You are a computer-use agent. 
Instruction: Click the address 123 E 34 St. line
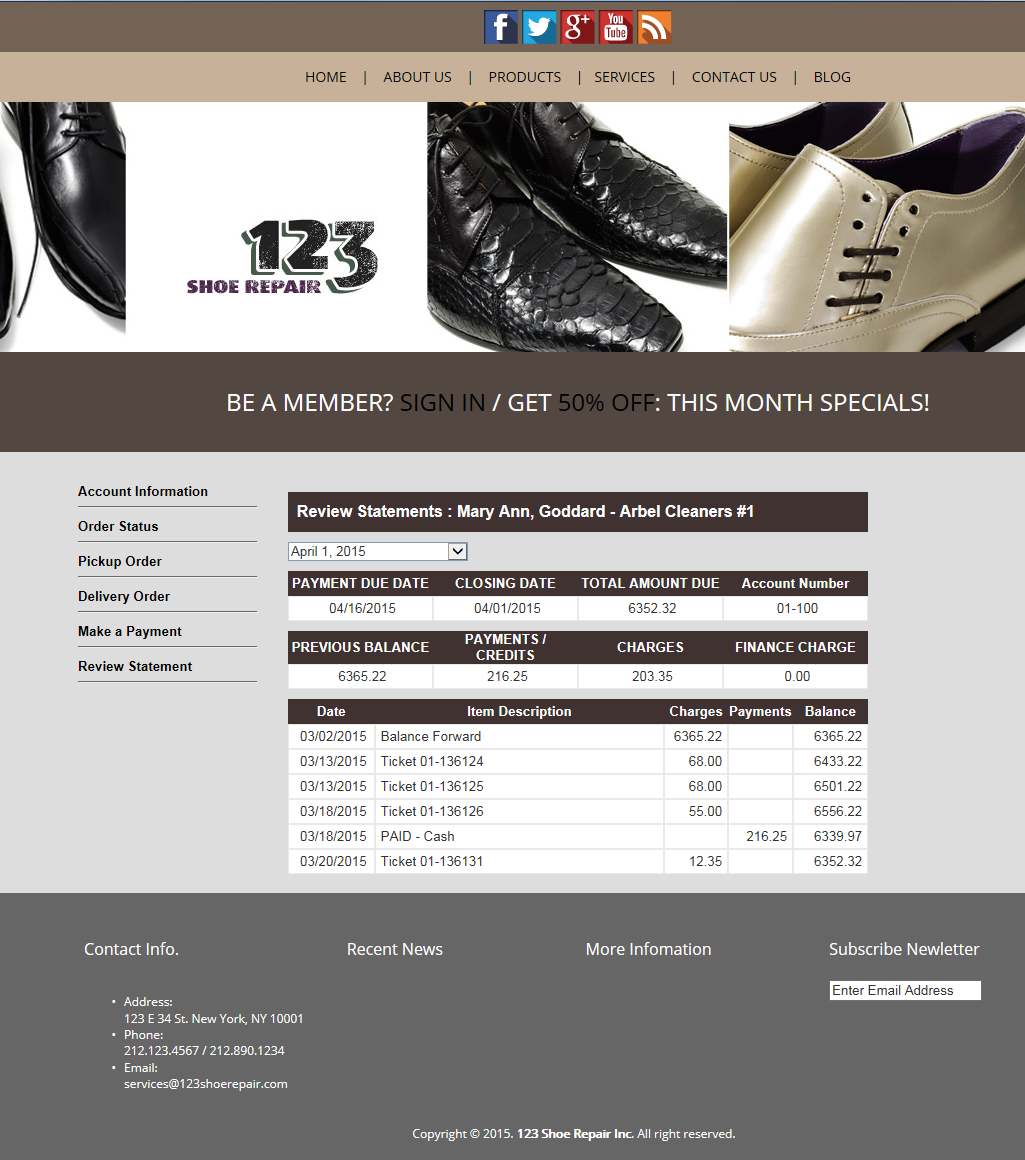pos(214,1019)
